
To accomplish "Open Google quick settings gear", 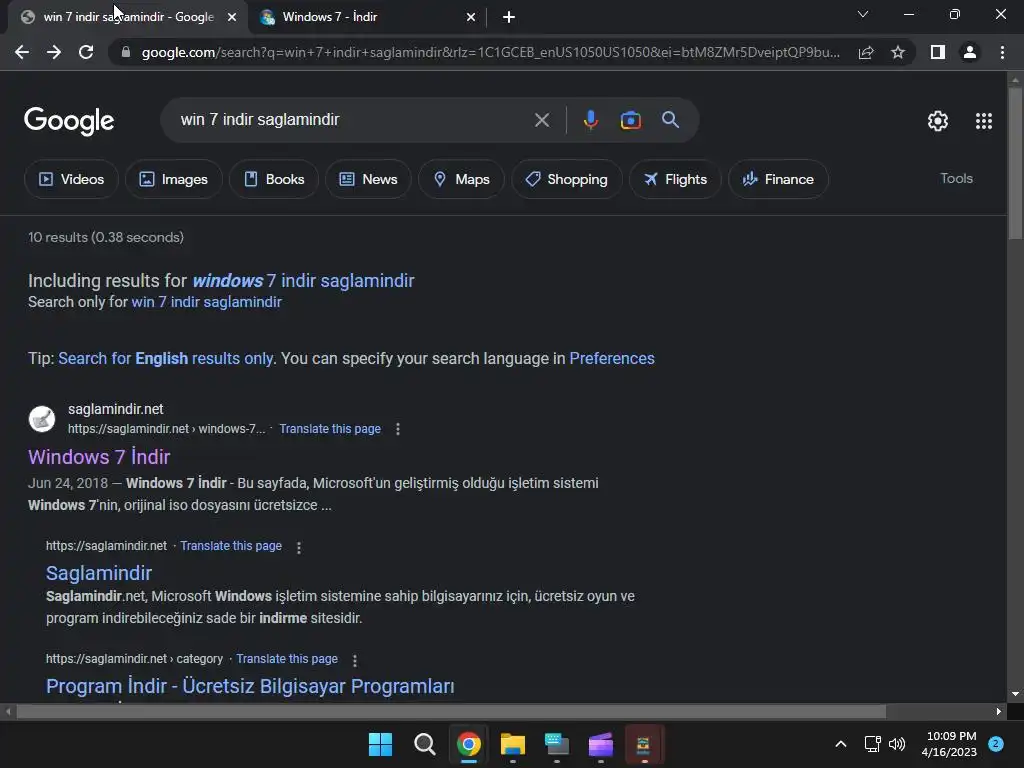I will point(938,121).
